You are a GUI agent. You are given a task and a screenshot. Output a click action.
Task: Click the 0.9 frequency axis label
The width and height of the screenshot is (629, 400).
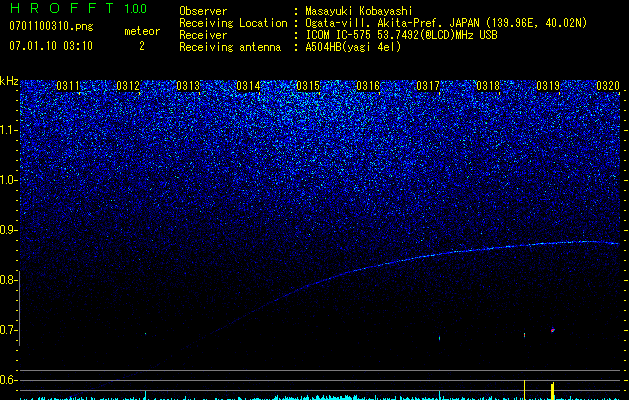pyautogui.click(x=9, y=230)
